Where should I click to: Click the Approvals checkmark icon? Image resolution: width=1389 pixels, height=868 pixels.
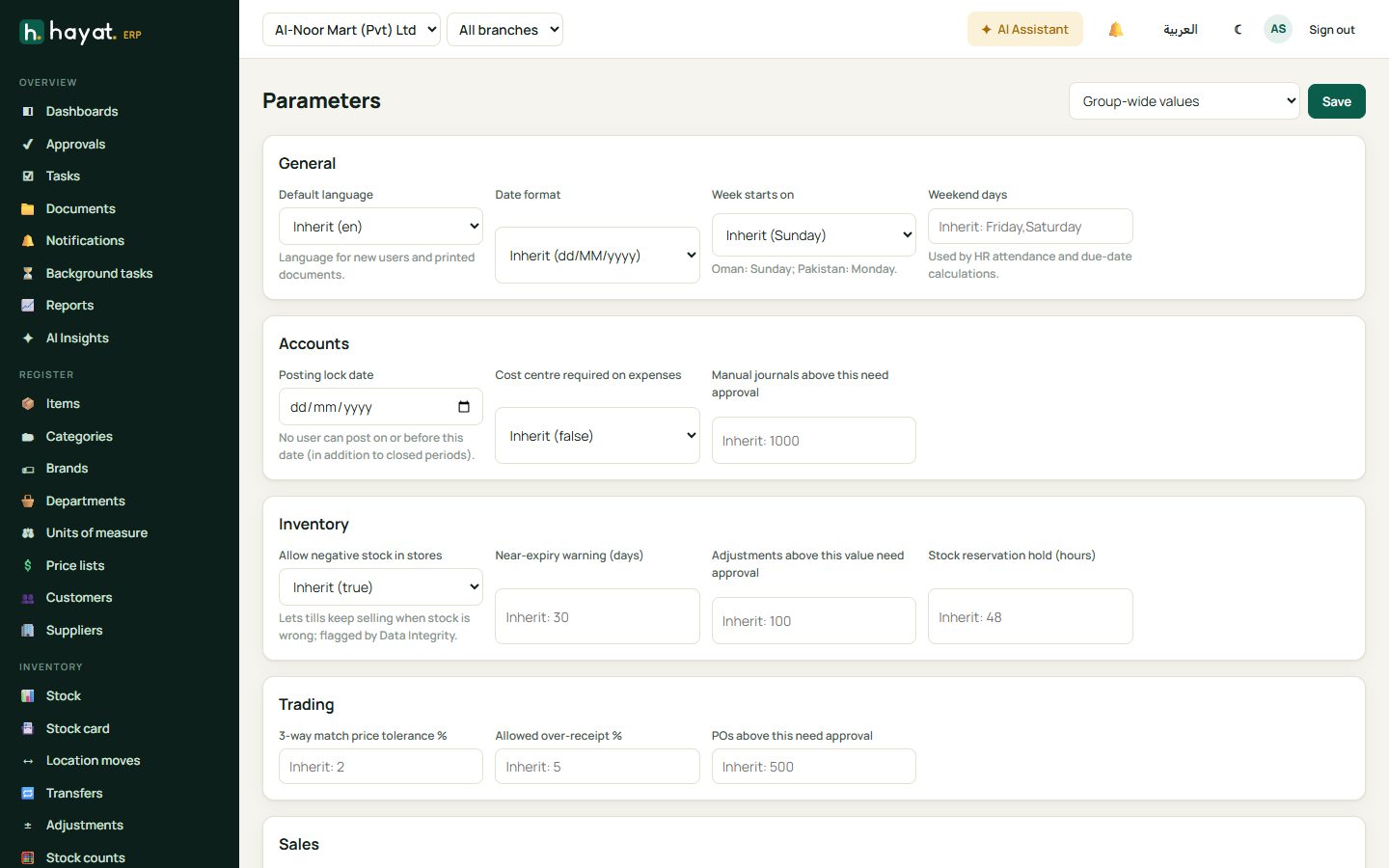[x=28, y=144]
